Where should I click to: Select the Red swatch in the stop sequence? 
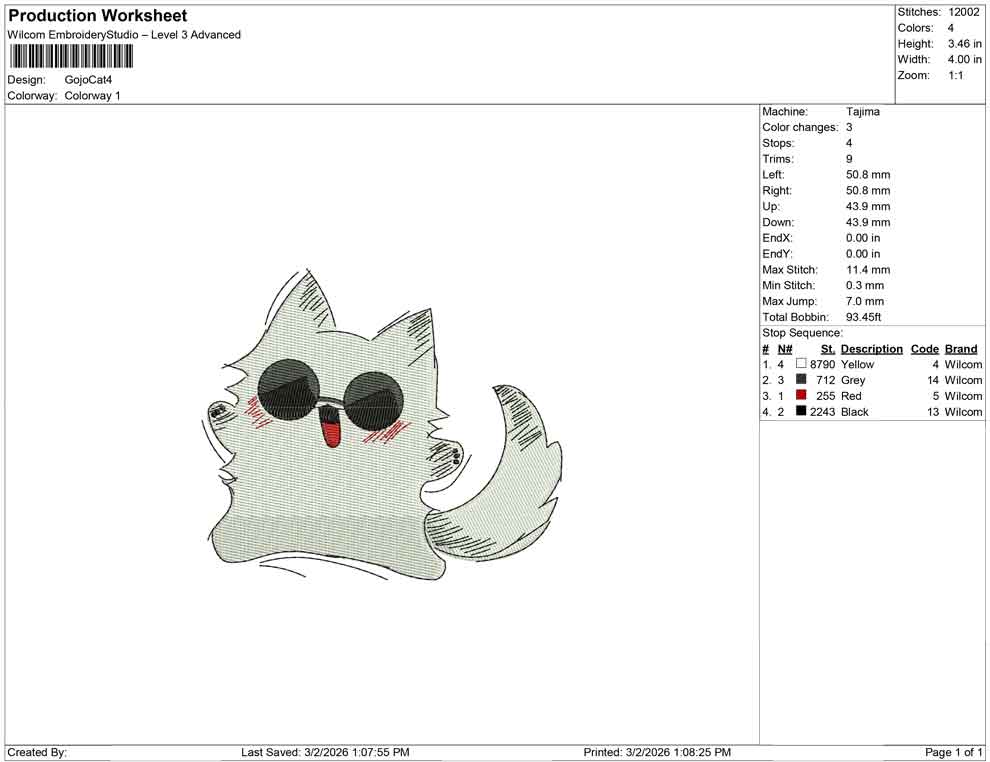800,396
